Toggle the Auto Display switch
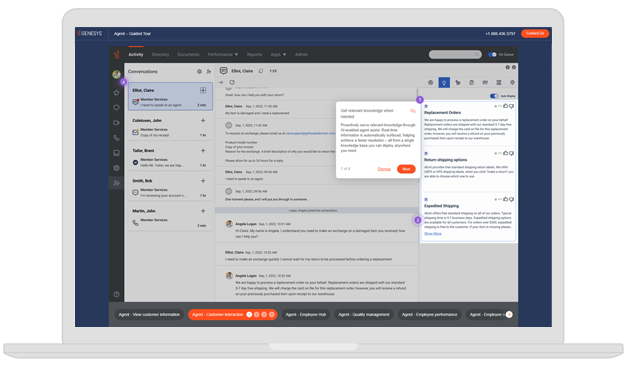 click(494, 96)
